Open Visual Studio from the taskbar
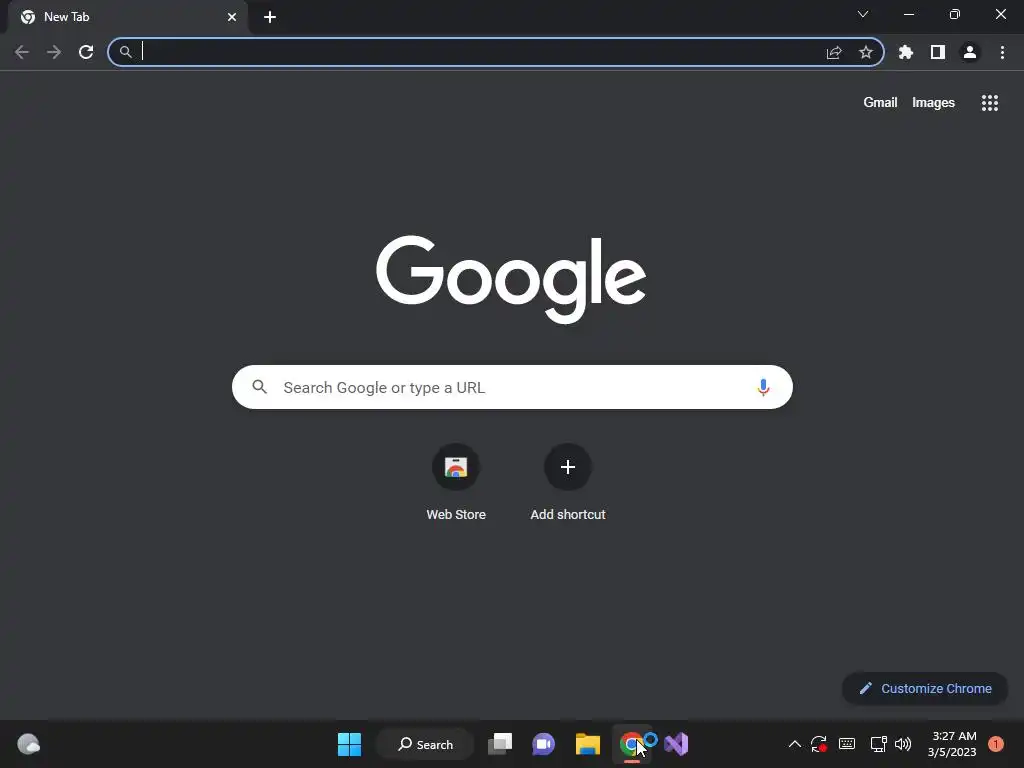 click(677, 744)
